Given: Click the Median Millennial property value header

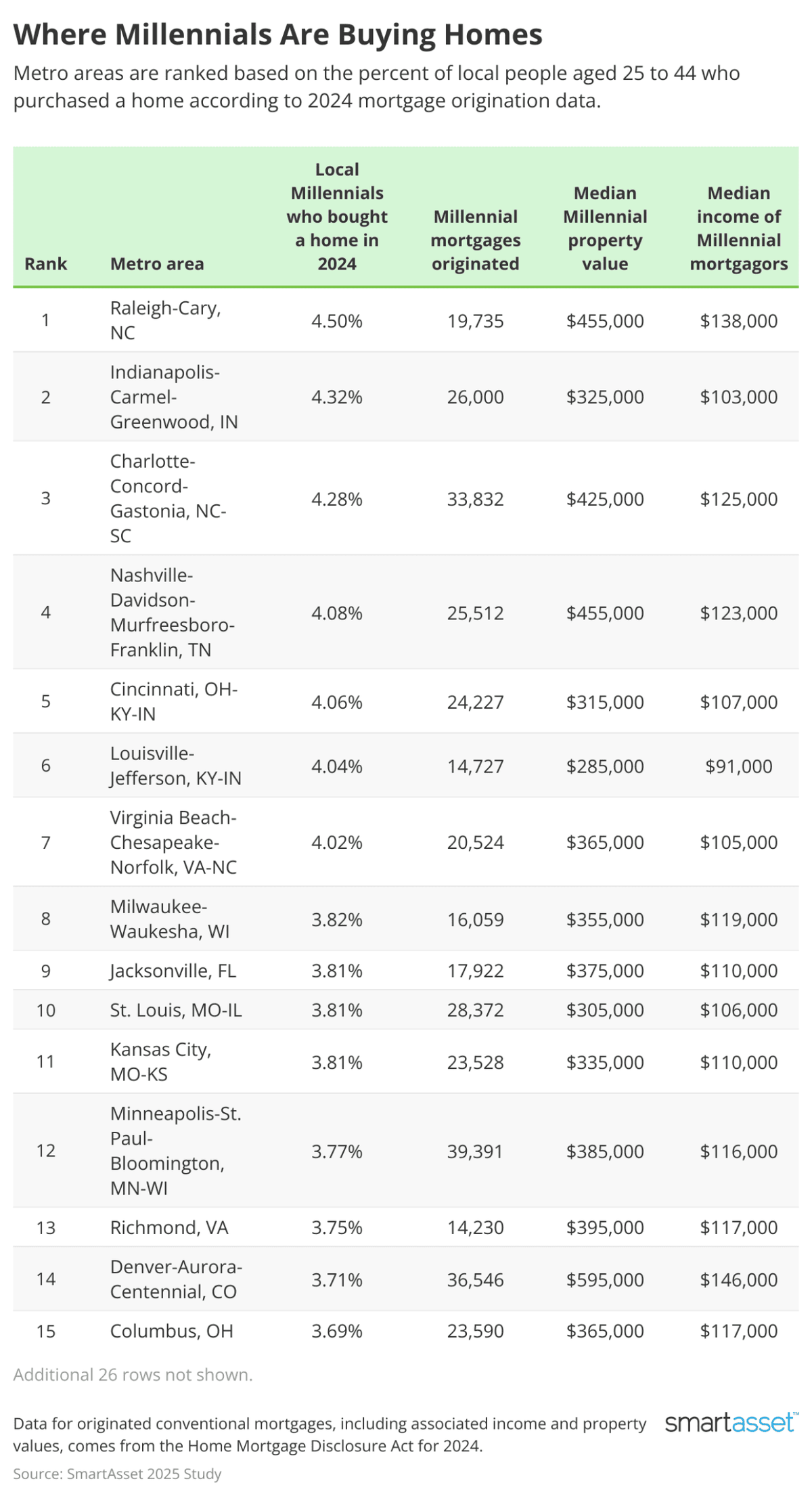Looking at the screenshot, I should point(605,228).
